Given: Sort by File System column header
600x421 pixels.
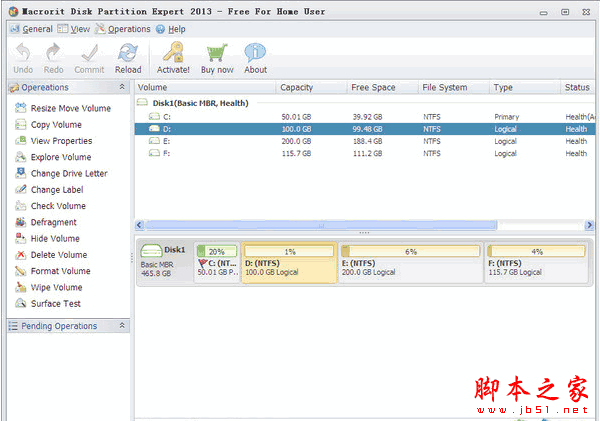Looking at the screenshot, I should tap(454, 87).
